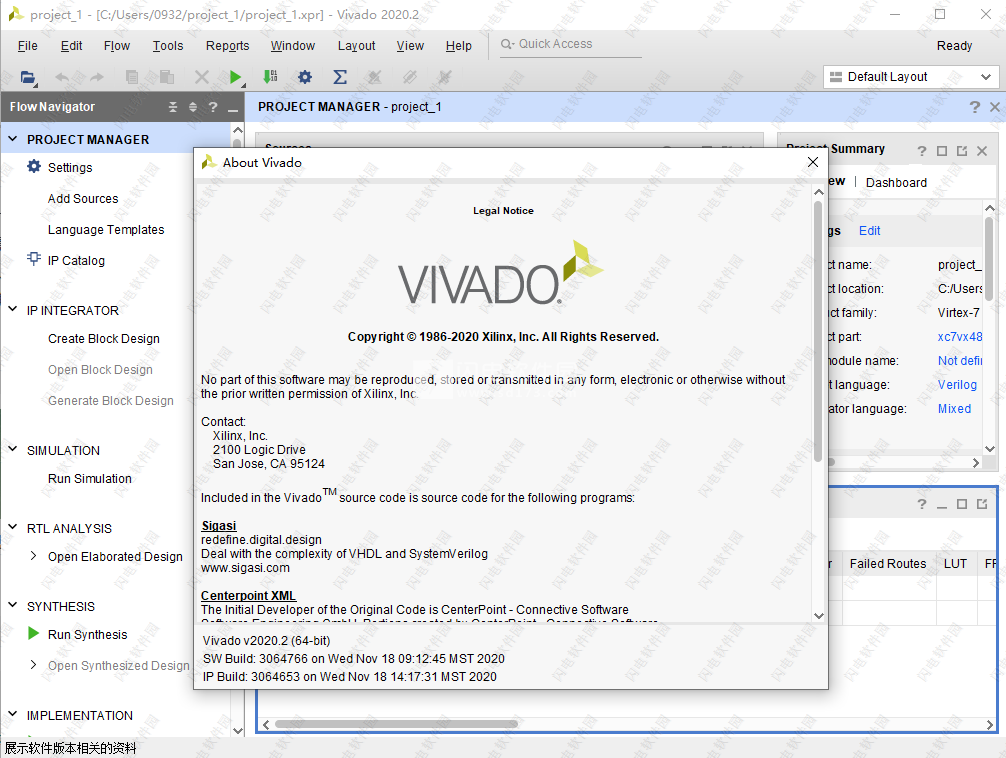
Task: Open the Default Layout dropdown
Action: [x=910, y=77]
